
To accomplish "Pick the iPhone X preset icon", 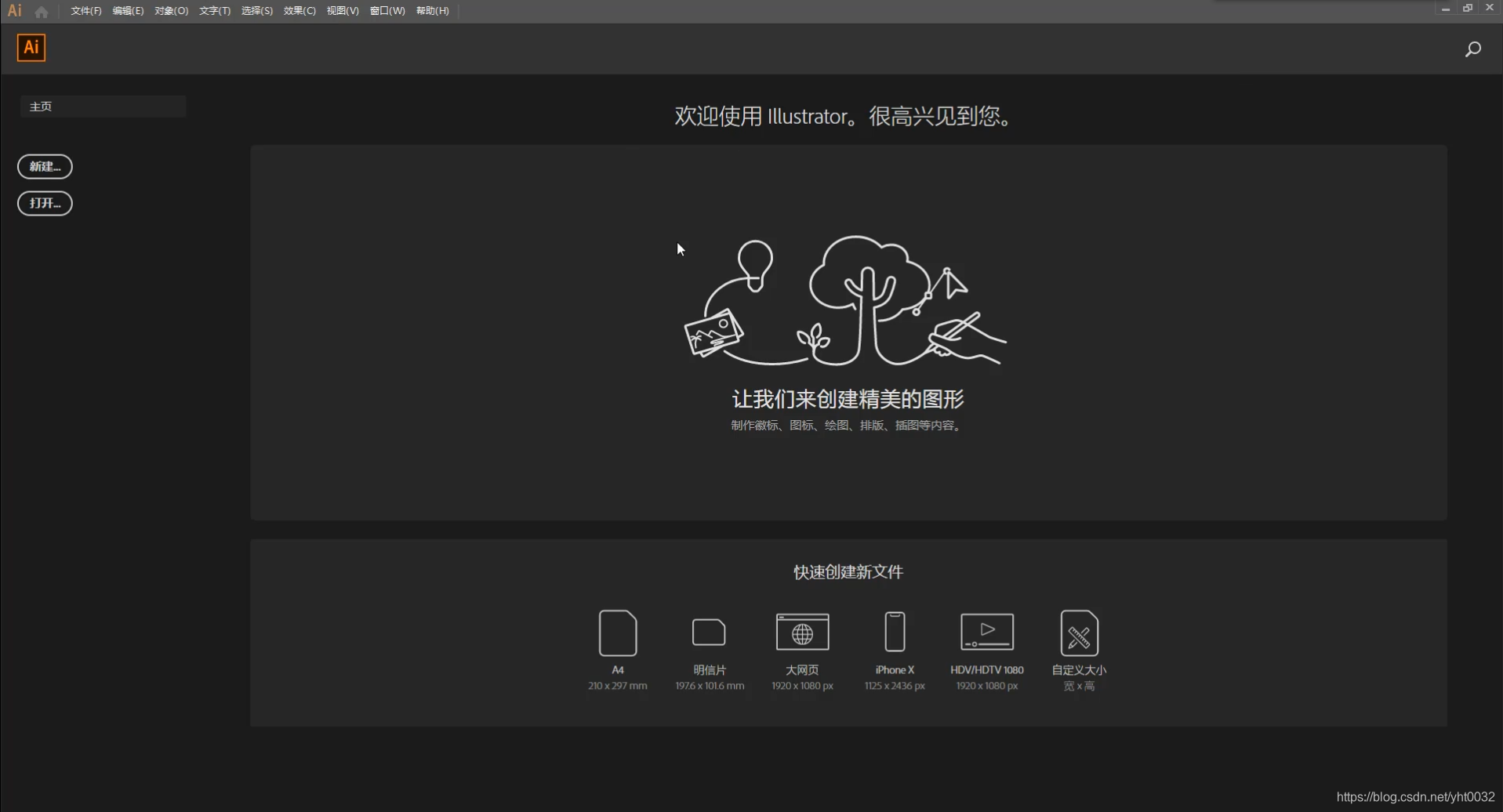I will pos(895,632).
